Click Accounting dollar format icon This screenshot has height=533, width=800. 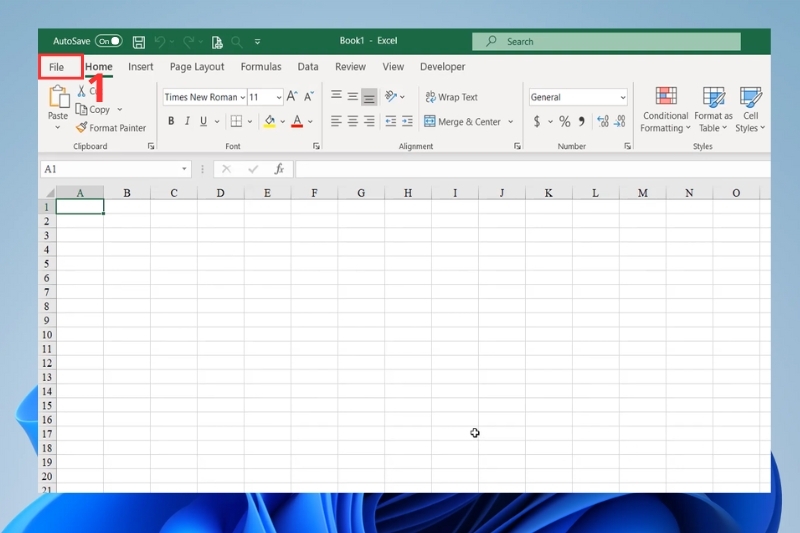tap(537, 121)
